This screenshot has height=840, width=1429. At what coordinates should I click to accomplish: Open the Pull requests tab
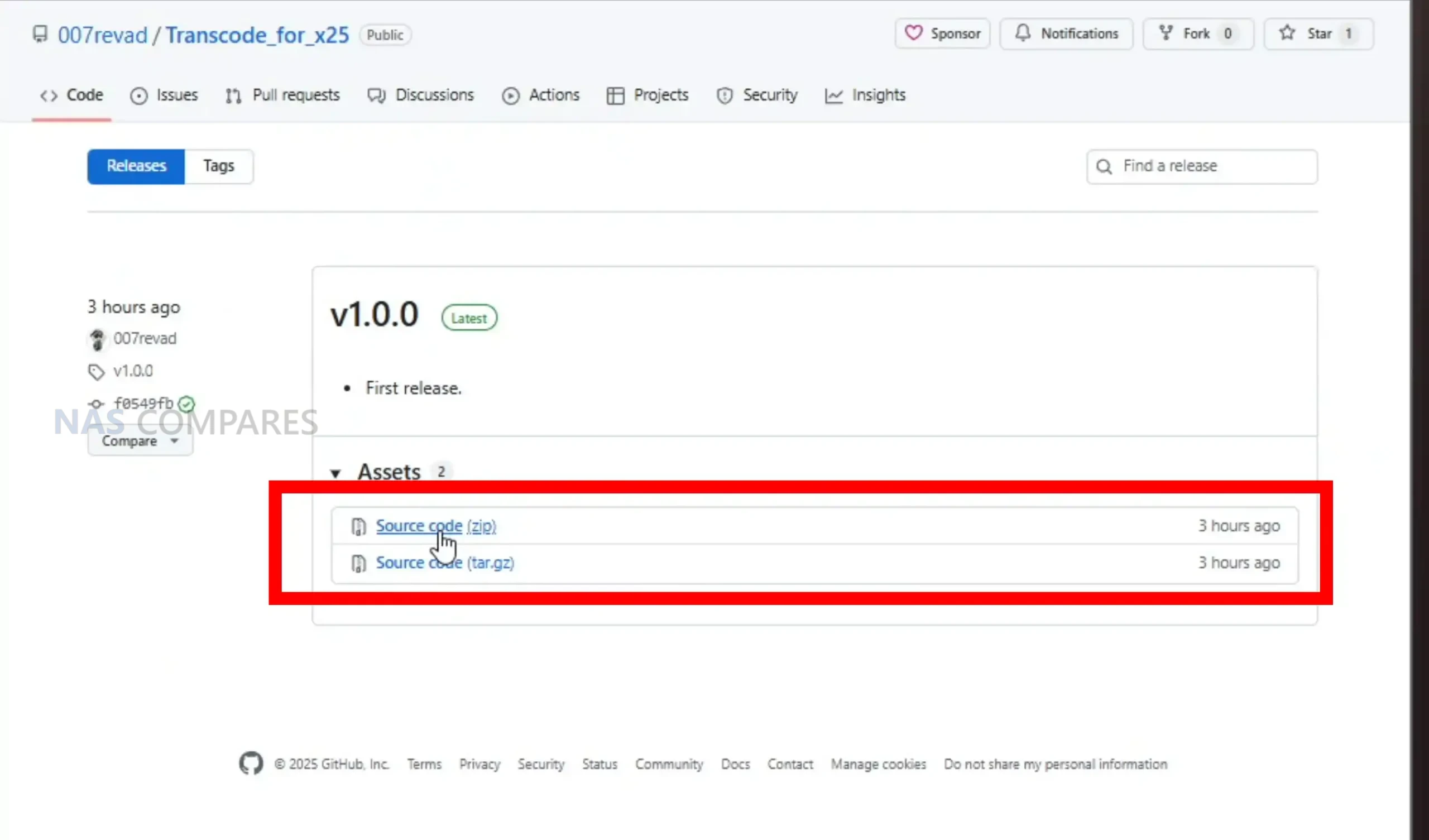pos(282,95)
